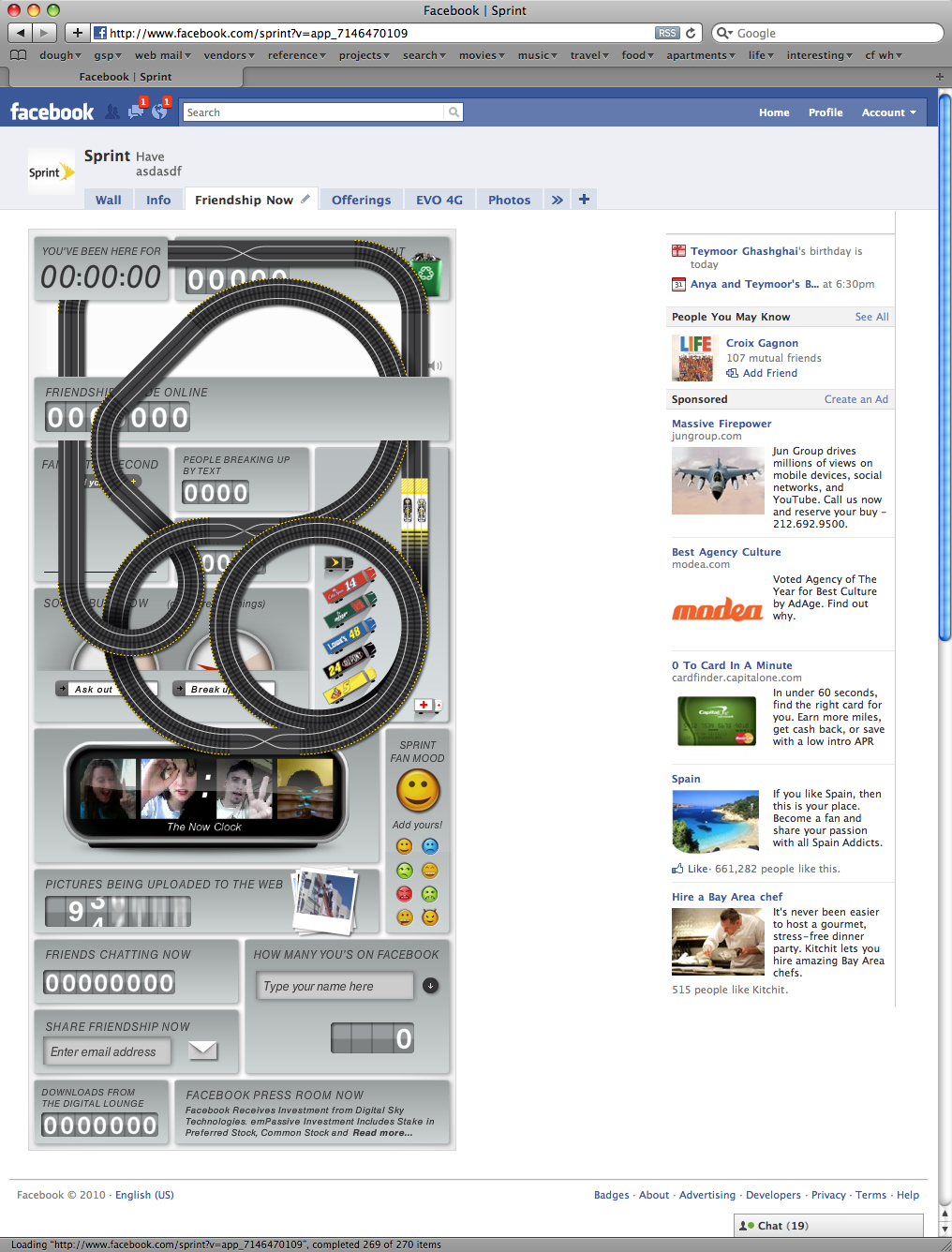952x1252 pixels.
Task: Select the orange grinning mood face
Action: click(x=430, y=870)
